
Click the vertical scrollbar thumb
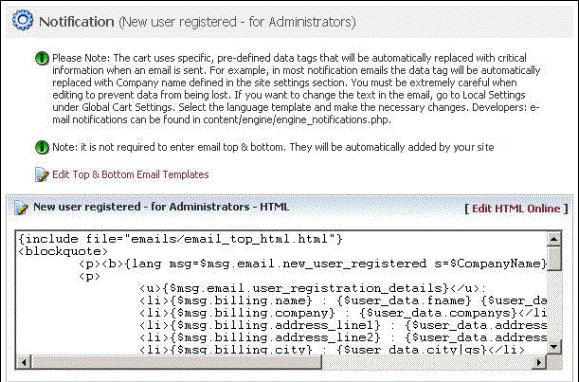(554, 259)
